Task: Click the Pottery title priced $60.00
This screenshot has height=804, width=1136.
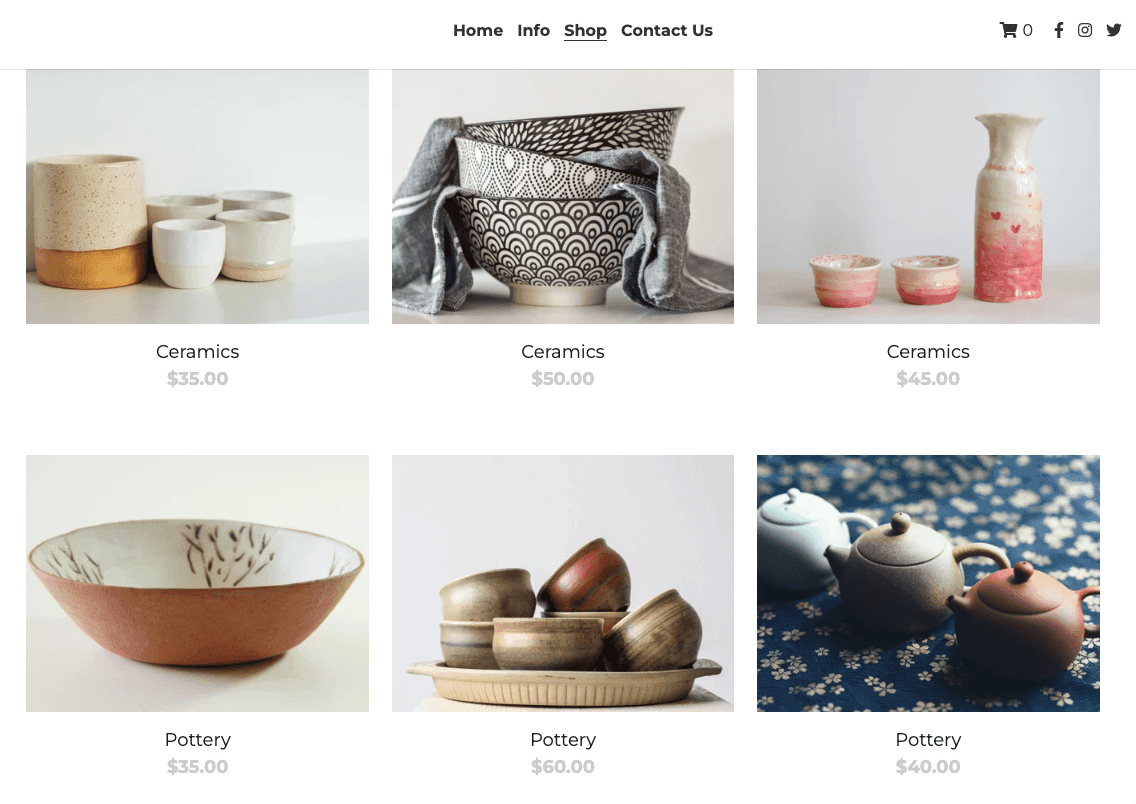Action: pos(563,740)
